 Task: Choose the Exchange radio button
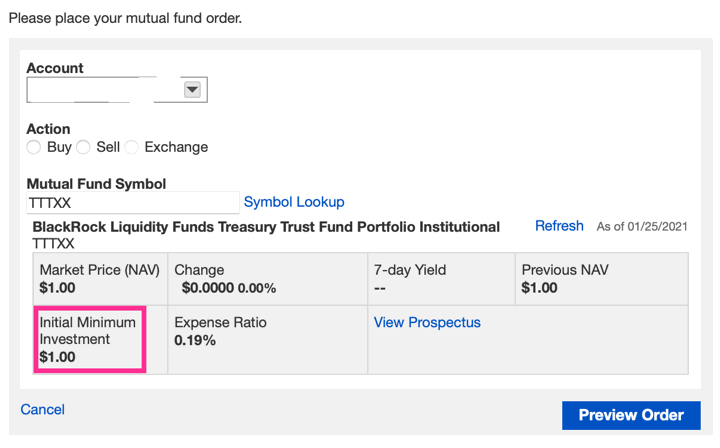(132, 147)
